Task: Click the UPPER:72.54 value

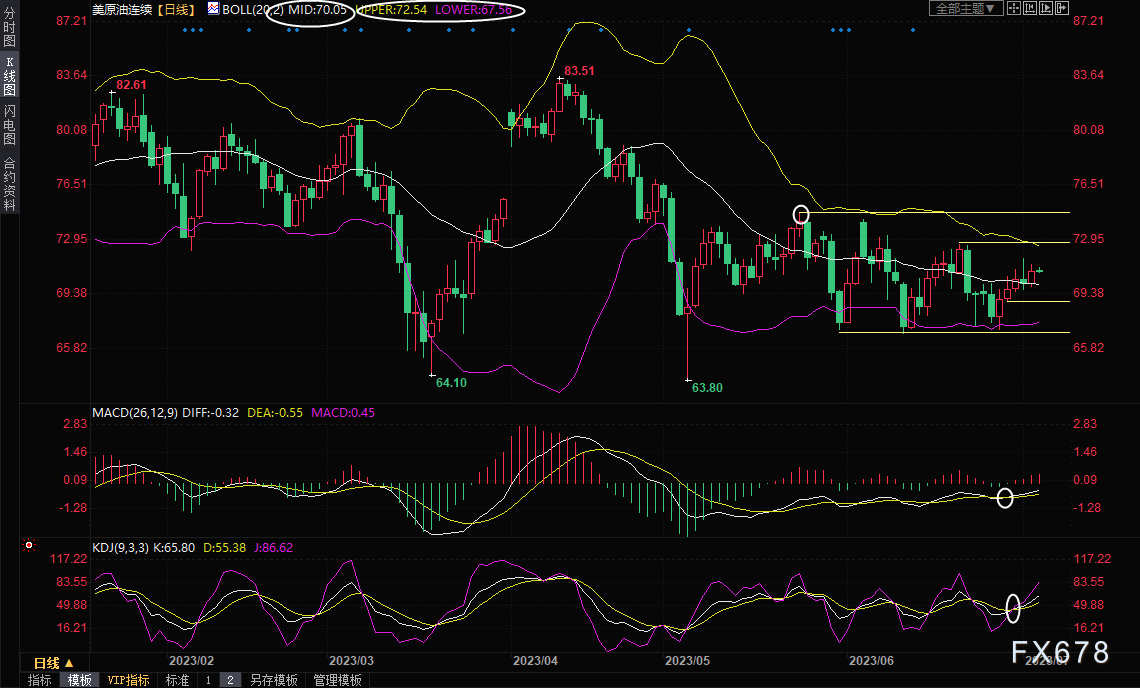Action: pos(391,9)
